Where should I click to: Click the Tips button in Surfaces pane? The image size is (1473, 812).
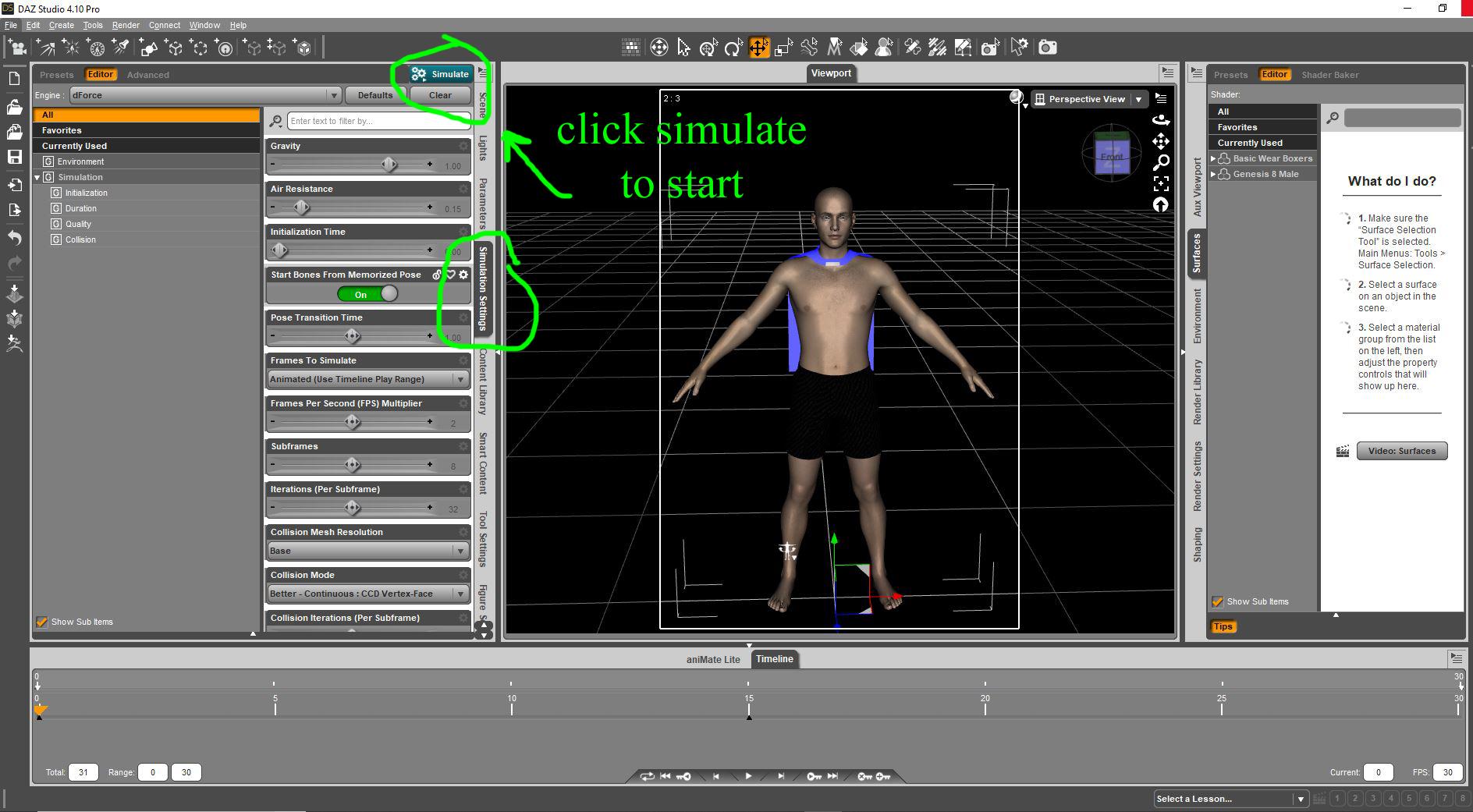1223,626
